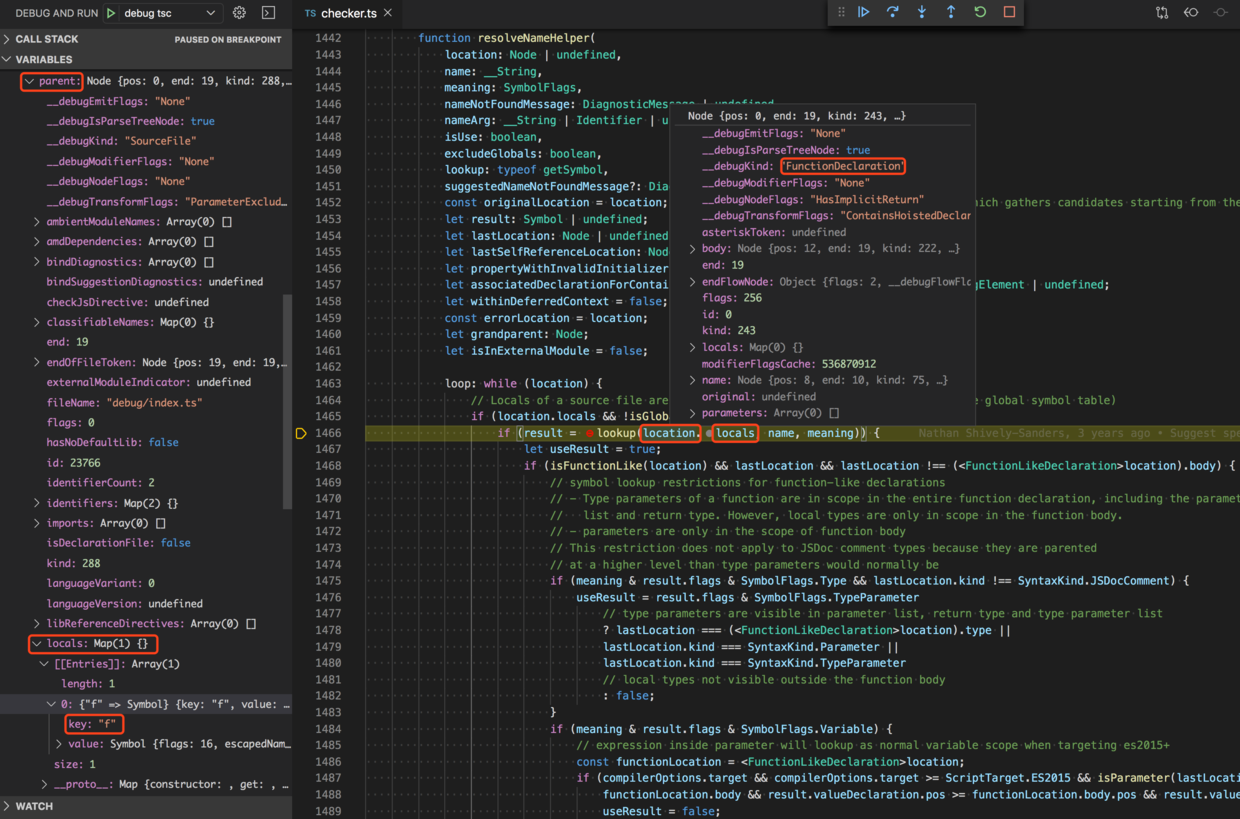This screenshot has width=1240, height=819.
Task: Toggle inline breakpoint before lookup call
Action: (590, 433)
